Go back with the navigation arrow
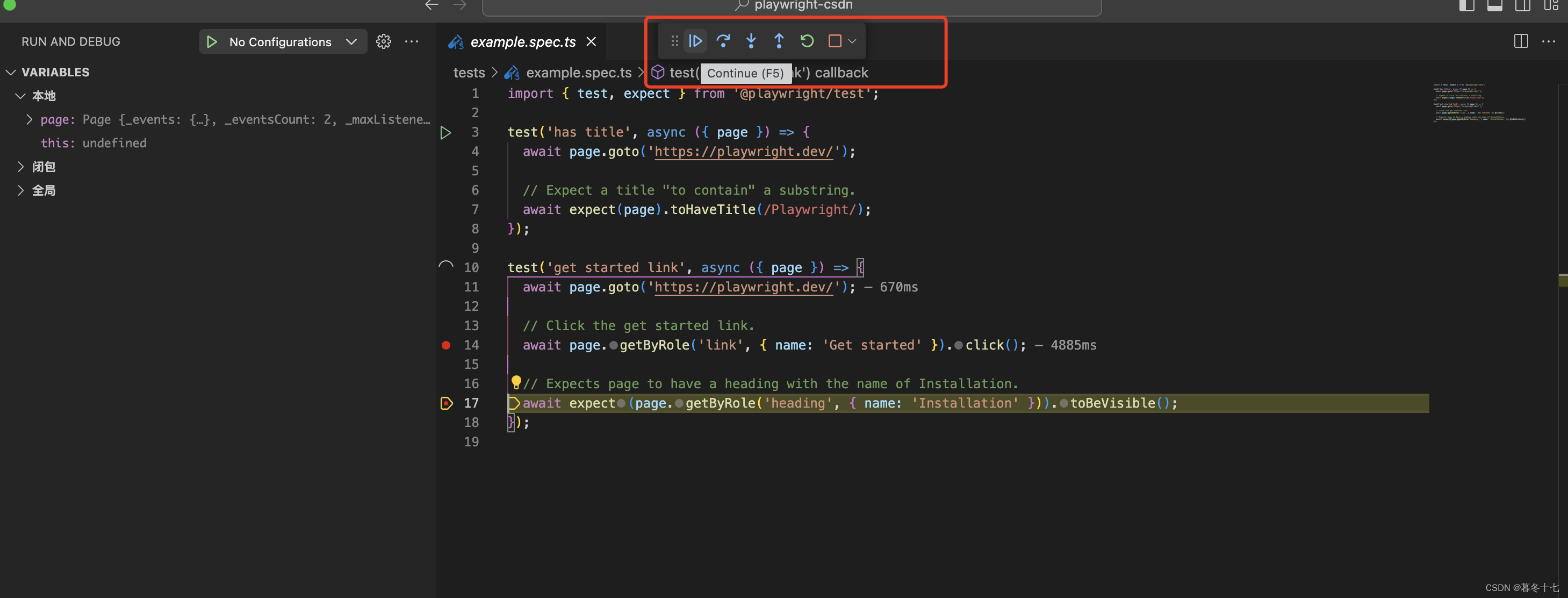 pos(431,5)
